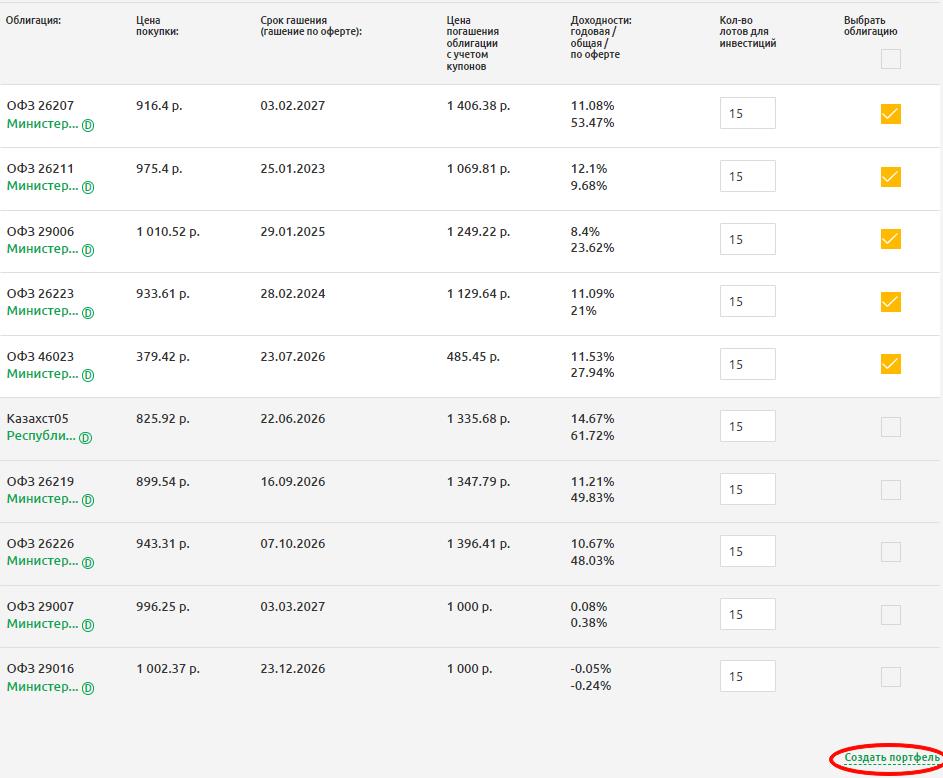Click the info icon under ОФЗ 26211

88,187
